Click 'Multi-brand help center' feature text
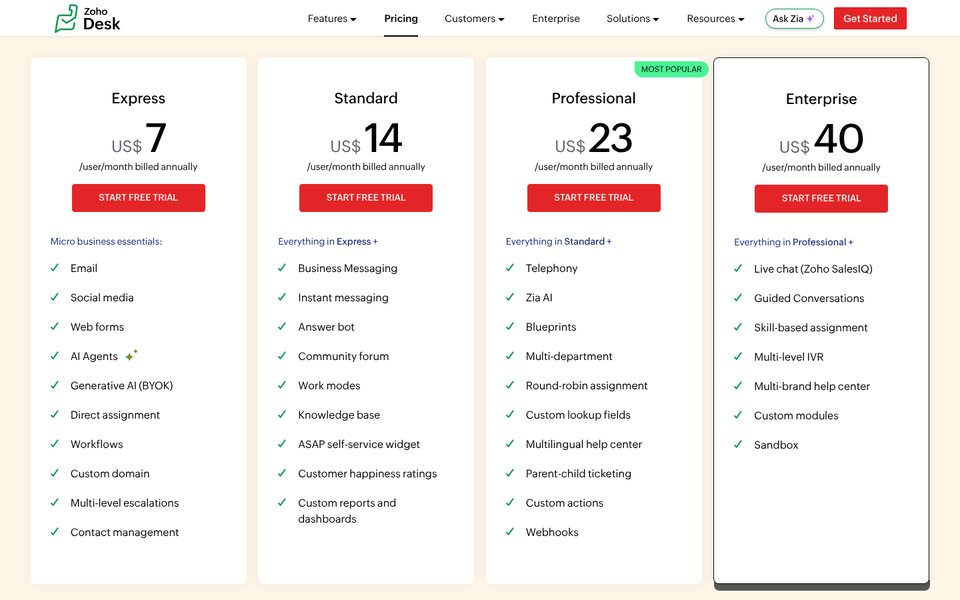 (812, 386)
